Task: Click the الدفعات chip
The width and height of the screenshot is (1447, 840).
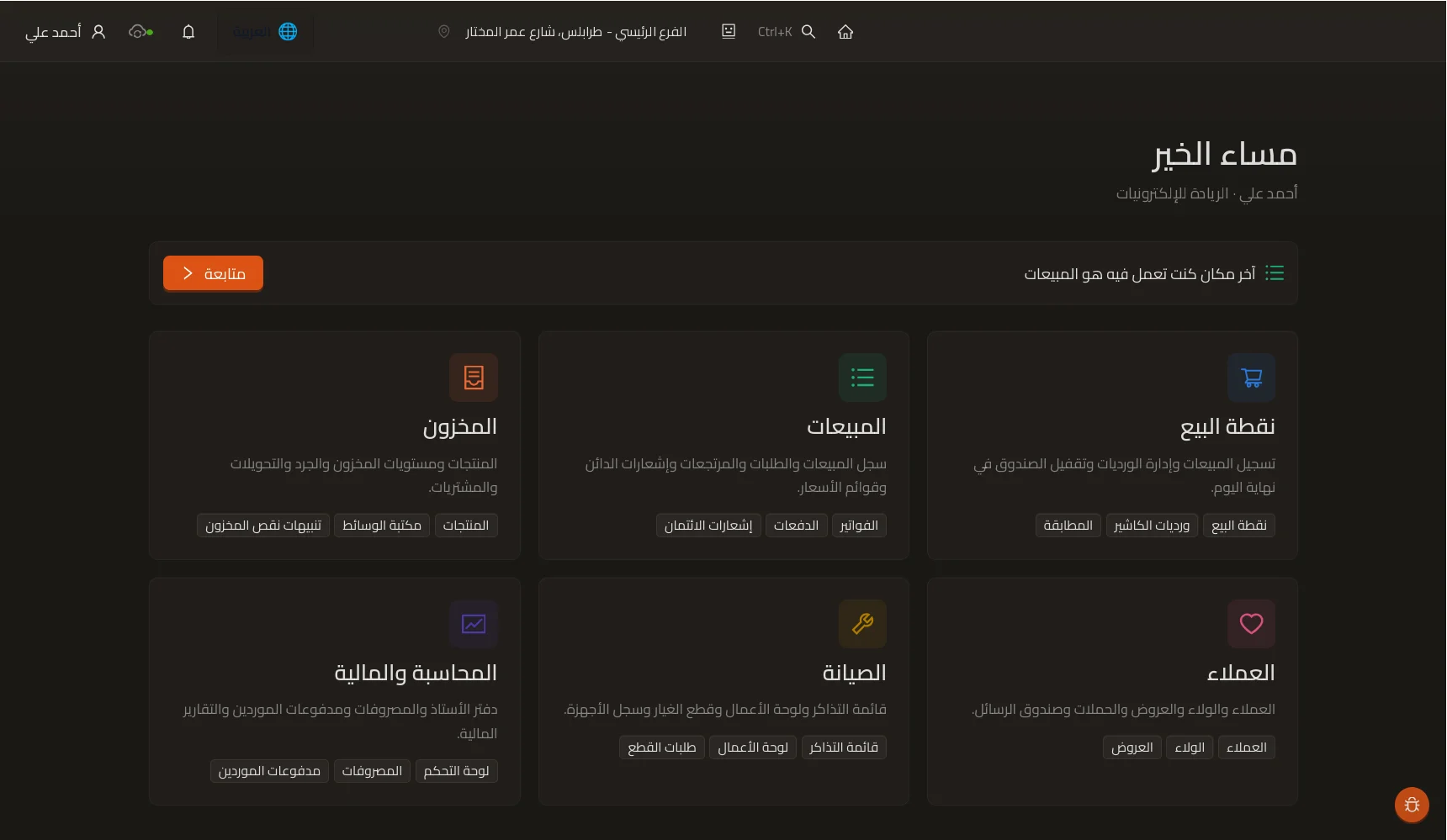Action: coord(796,526)
